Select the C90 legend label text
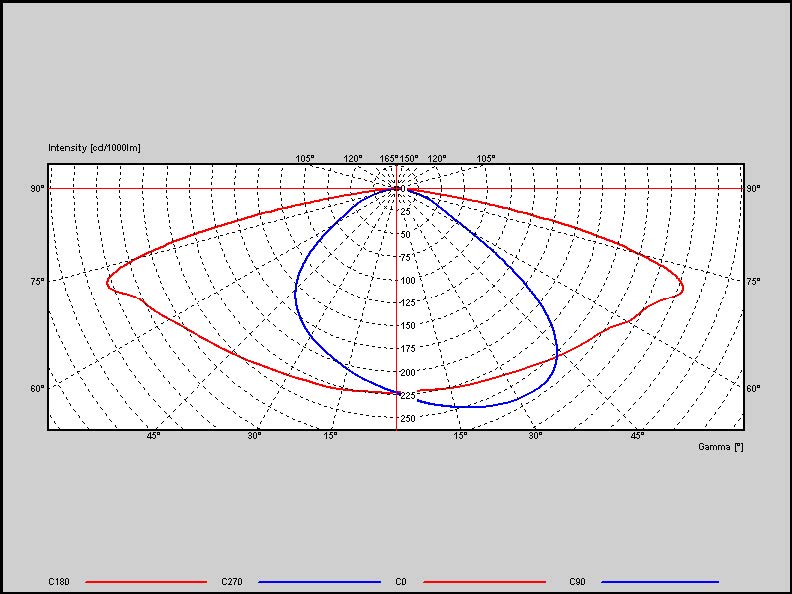792x594 pixels. 577,581
